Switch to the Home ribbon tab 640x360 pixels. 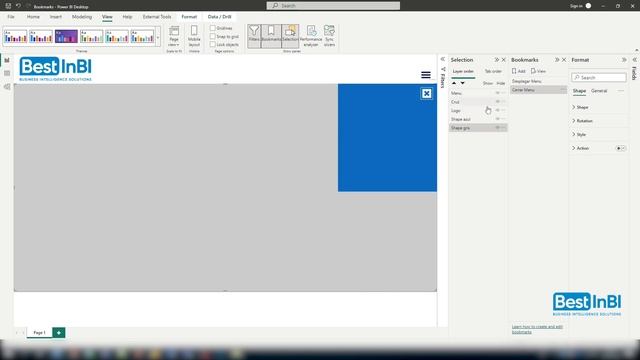coord(33,17)
